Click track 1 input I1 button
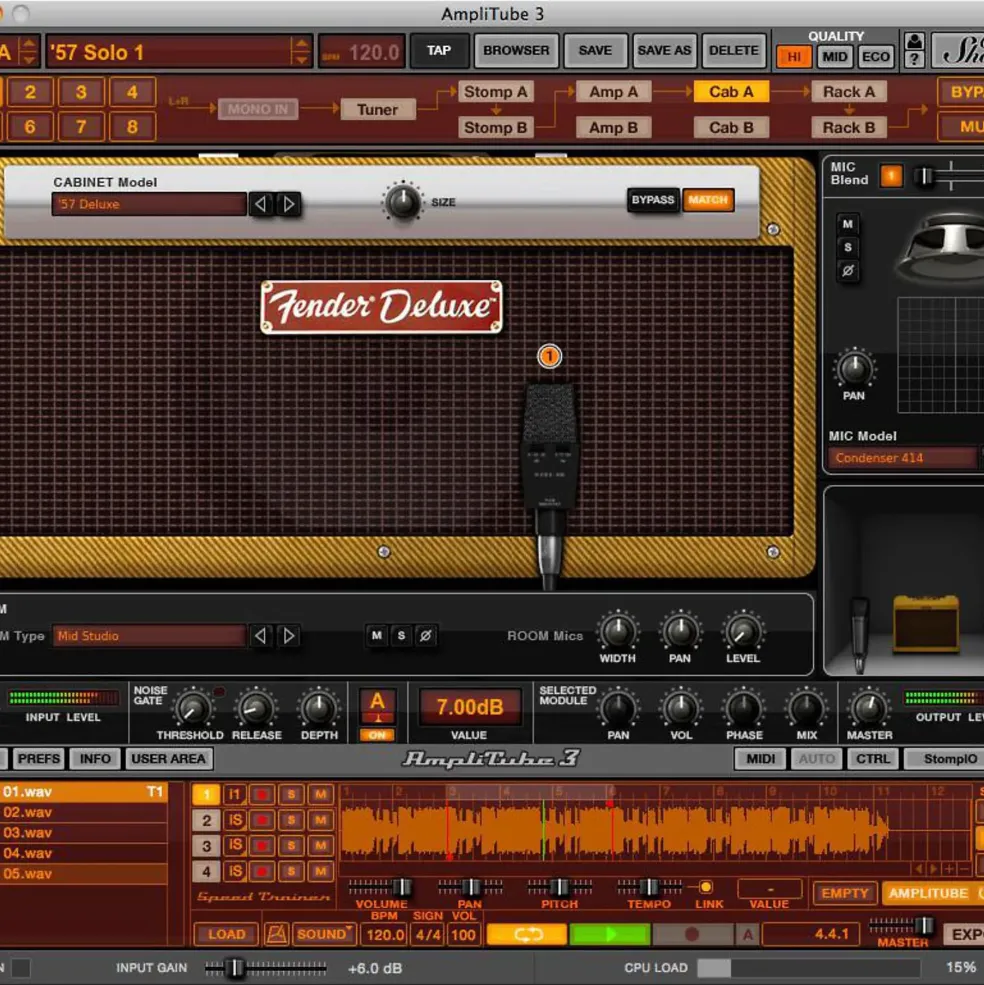 pos(234,795)
